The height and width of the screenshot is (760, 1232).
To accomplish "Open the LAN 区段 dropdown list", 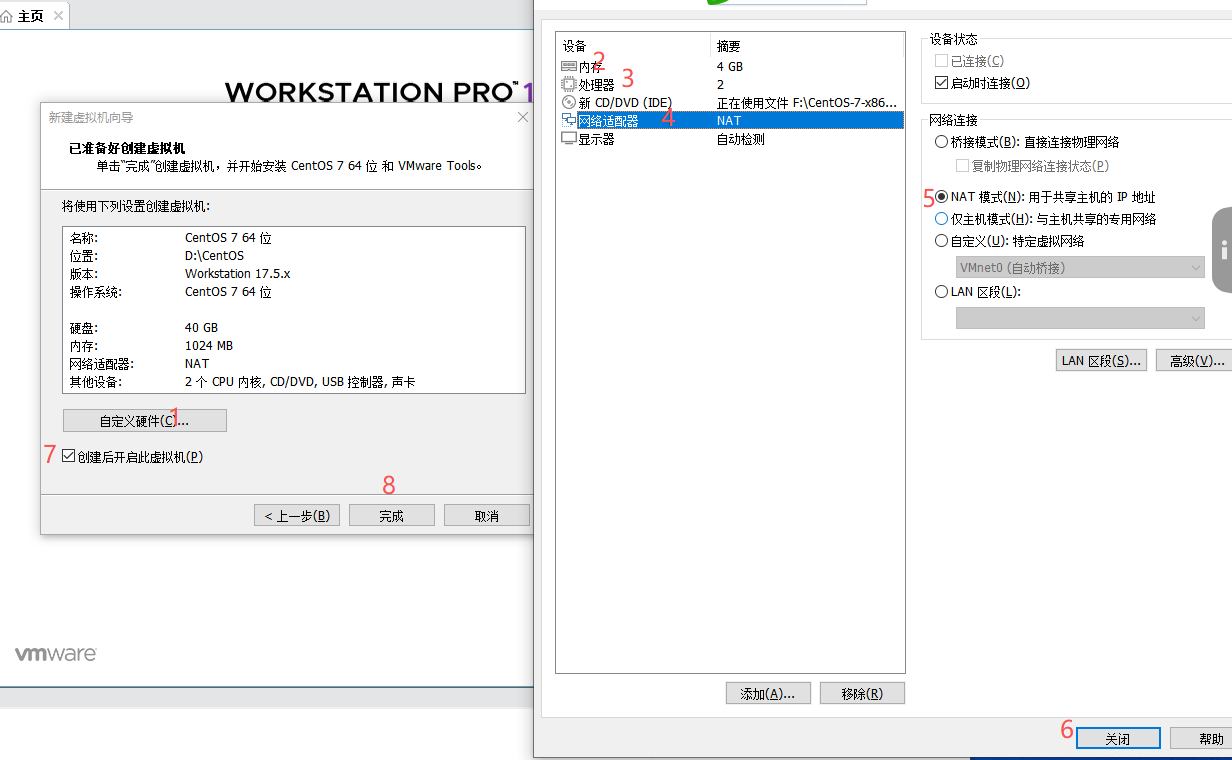I will 1080,318.
